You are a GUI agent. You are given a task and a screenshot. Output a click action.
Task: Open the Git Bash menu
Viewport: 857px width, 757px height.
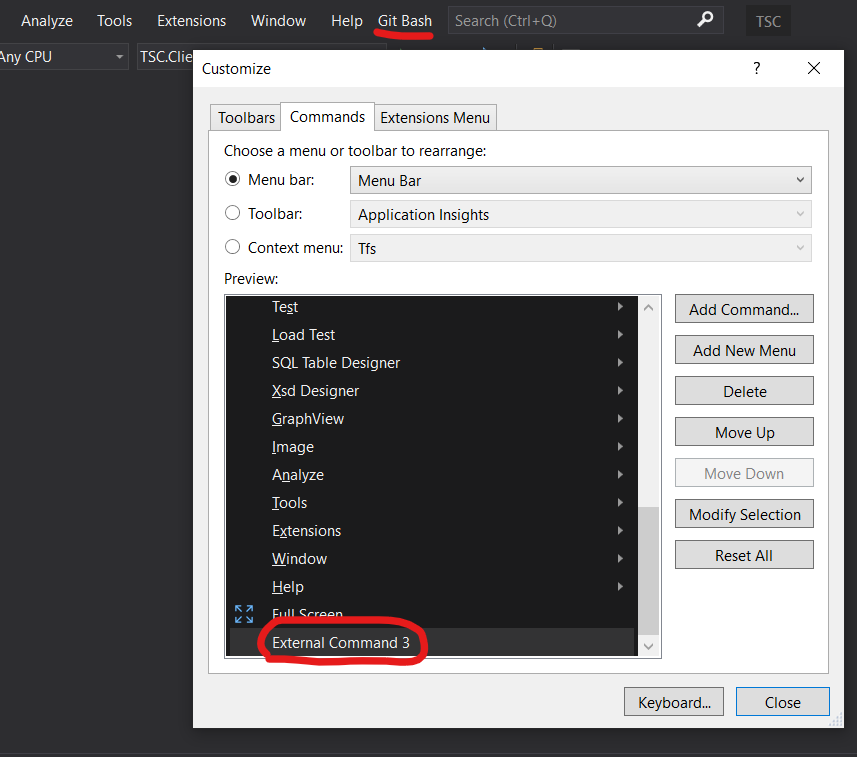404,20
